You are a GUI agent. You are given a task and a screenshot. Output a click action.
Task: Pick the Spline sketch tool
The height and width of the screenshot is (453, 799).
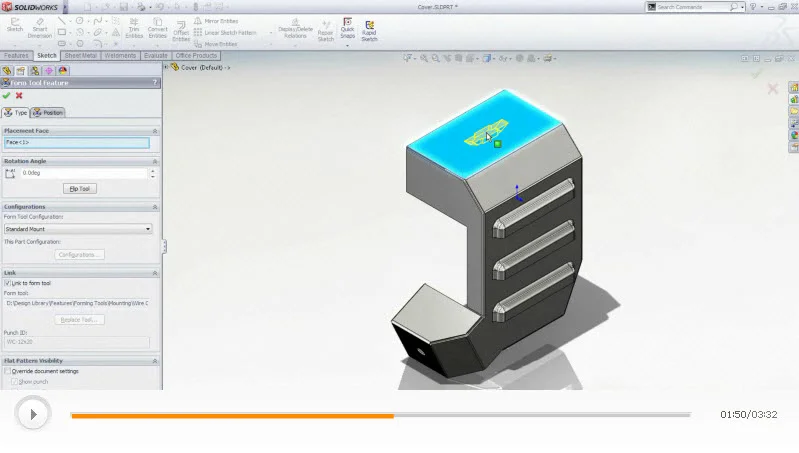point(97,21)
